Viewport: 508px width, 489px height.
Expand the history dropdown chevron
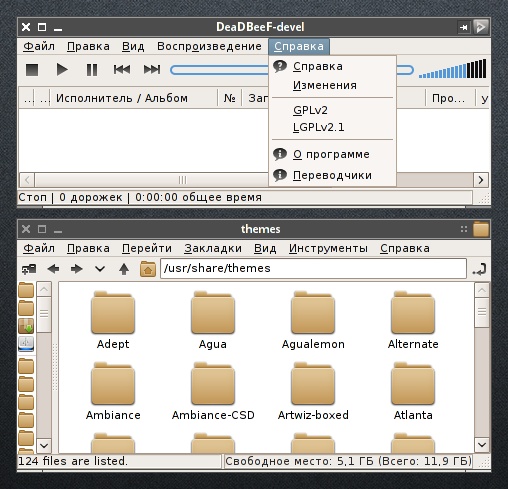pyautogui.click(x=100, y=269)
